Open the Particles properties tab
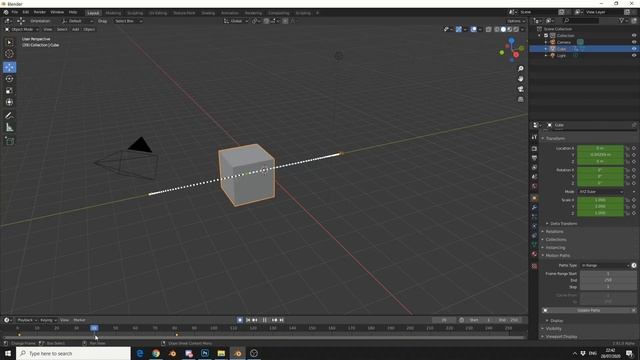Screen dimensions: 640x360 click(534, 217)
